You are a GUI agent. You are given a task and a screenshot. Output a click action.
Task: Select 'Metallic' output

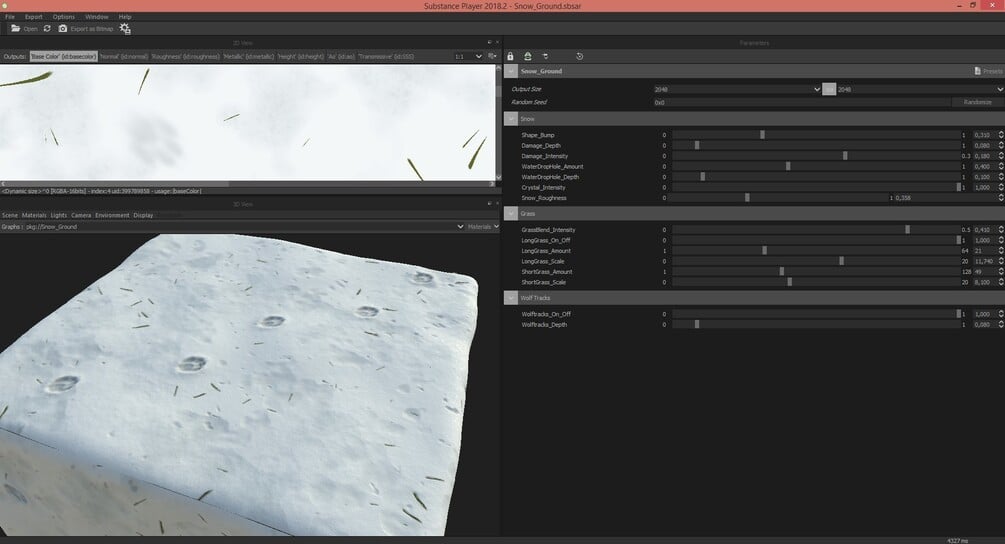coord(249,56)
